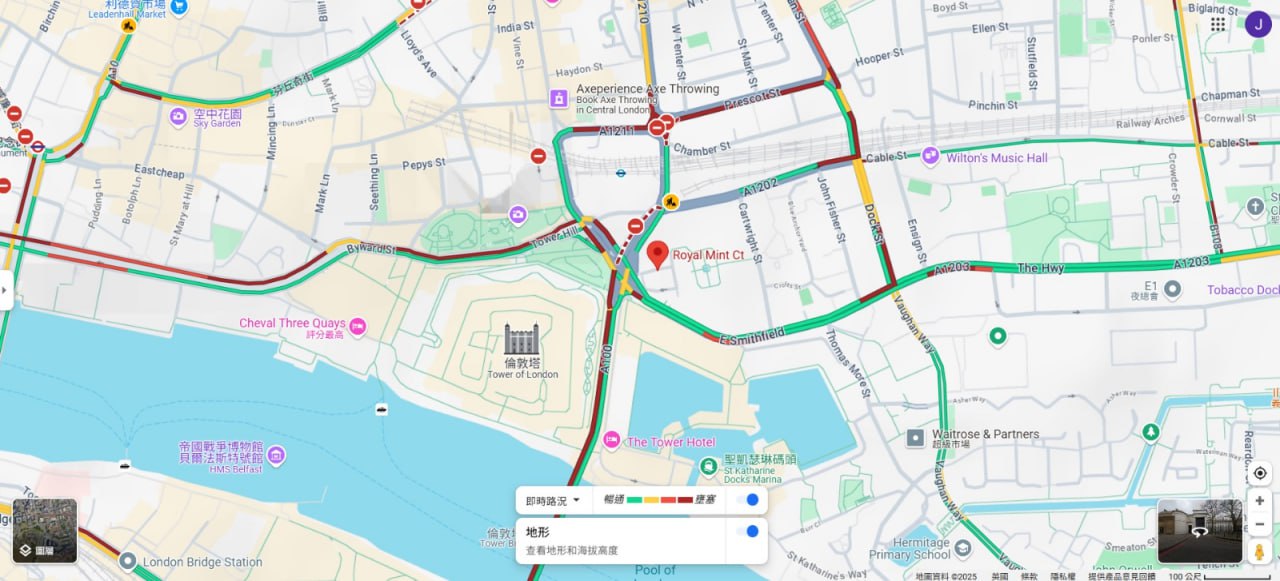Image resolution: width=1280 pixels, height=581 pixels.
Task: Click the Royal Mint Ct red pin
Action: (x=657, y=255)
